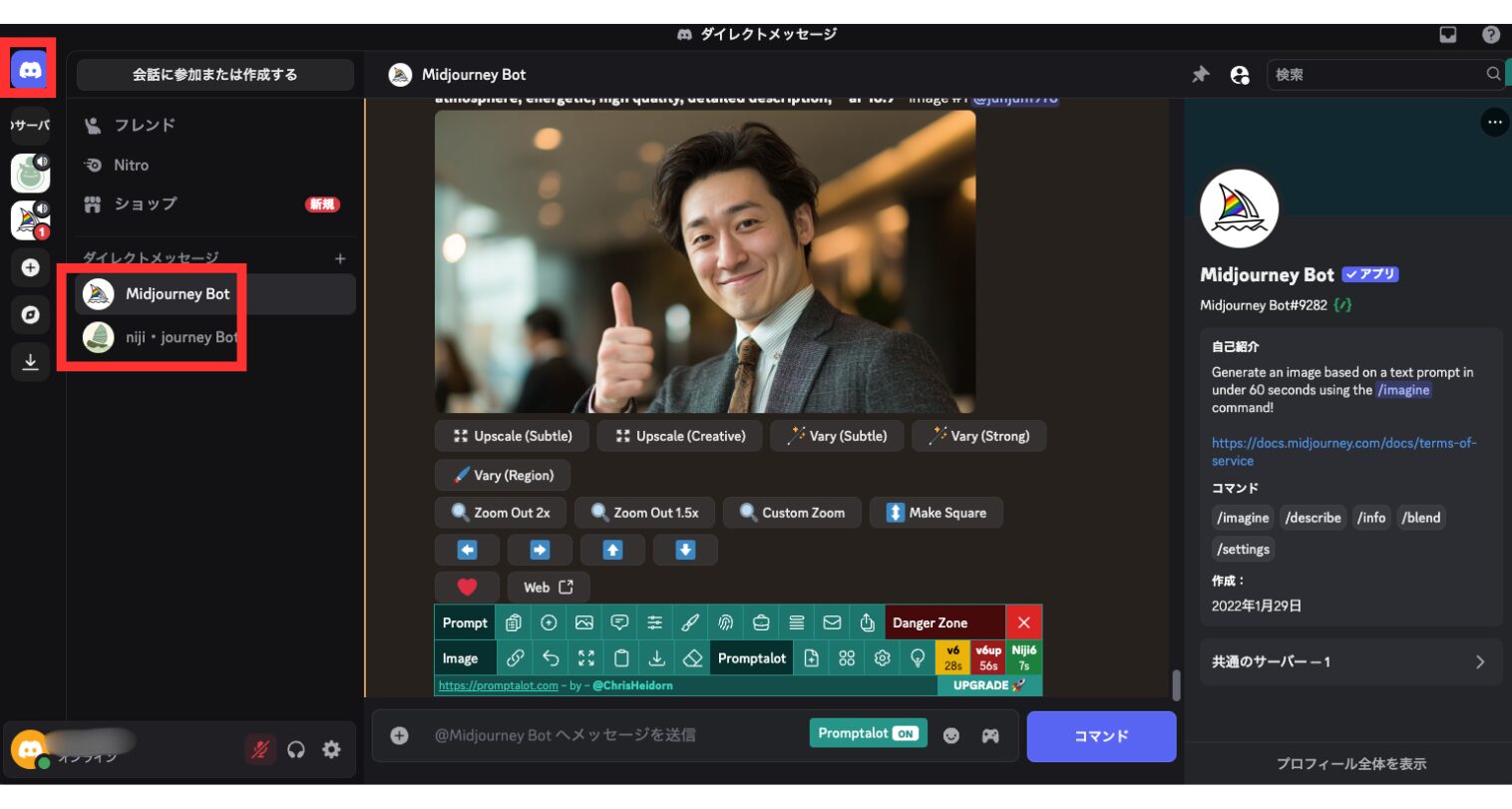The image size is (1512, 809).
Task: Click Promptalot speech bubble icon
Action: pyautogui.click(x=619, y=622)
